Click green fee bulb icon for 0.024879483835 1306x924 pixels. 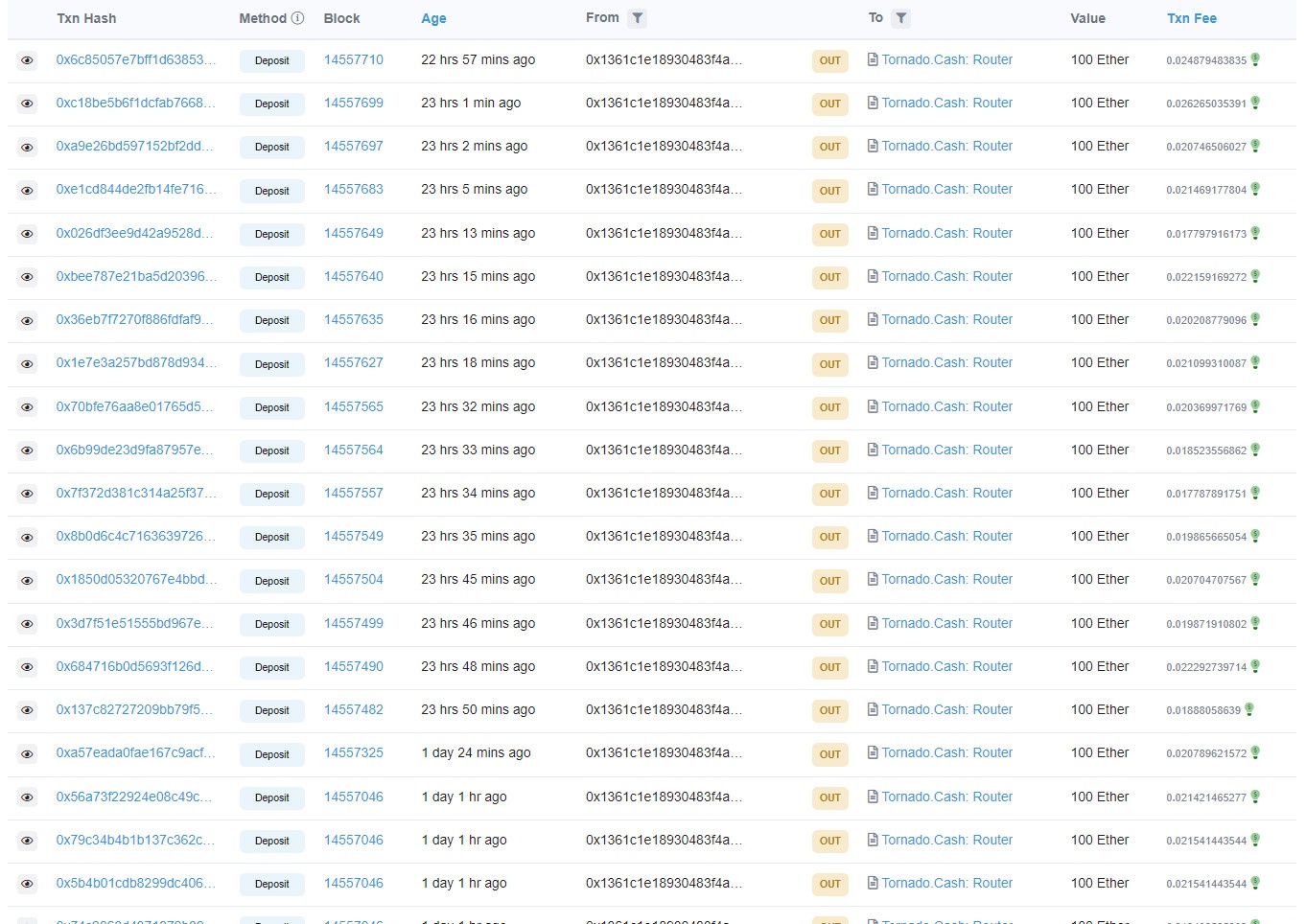[1255, 59]
